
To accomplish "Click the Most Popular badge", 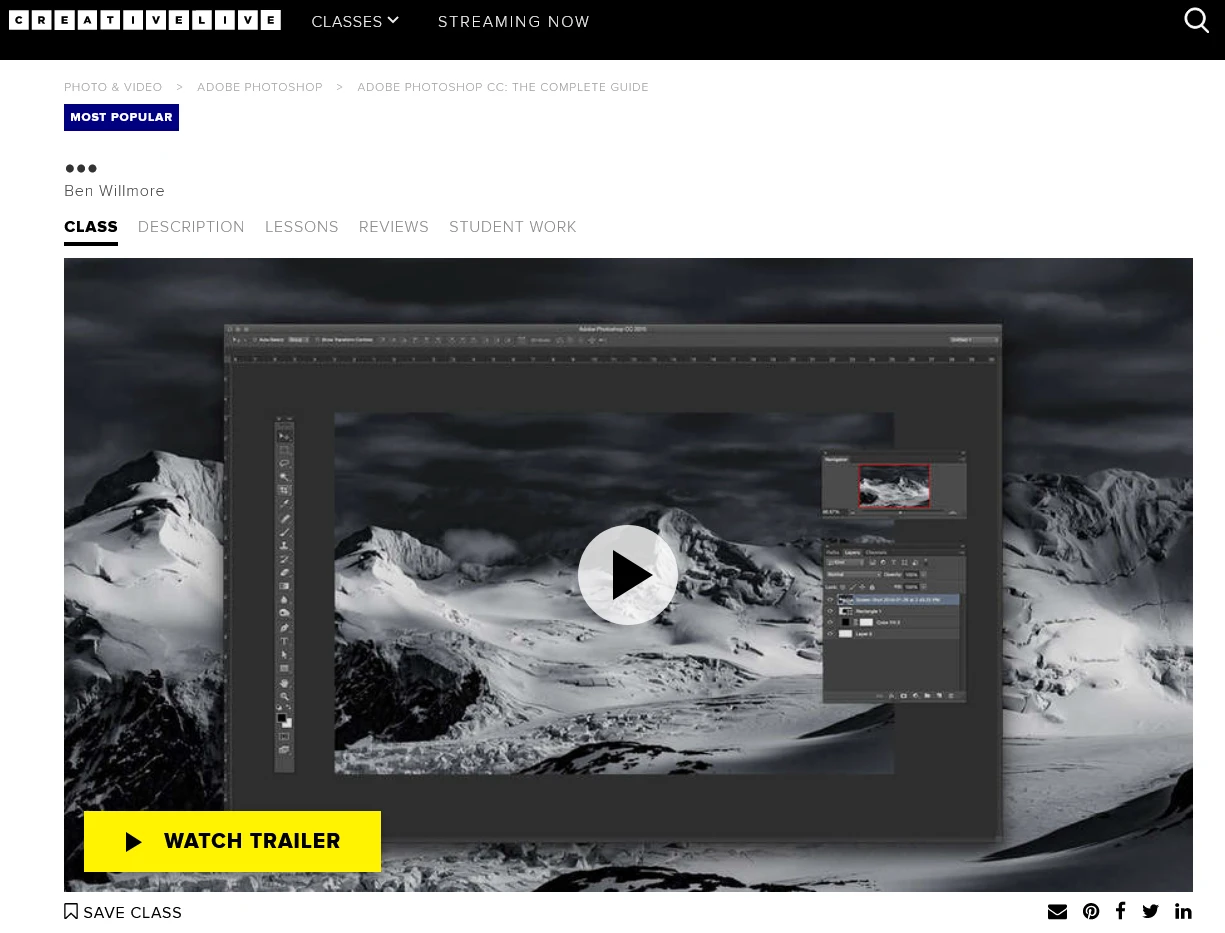I will point(121,117).
